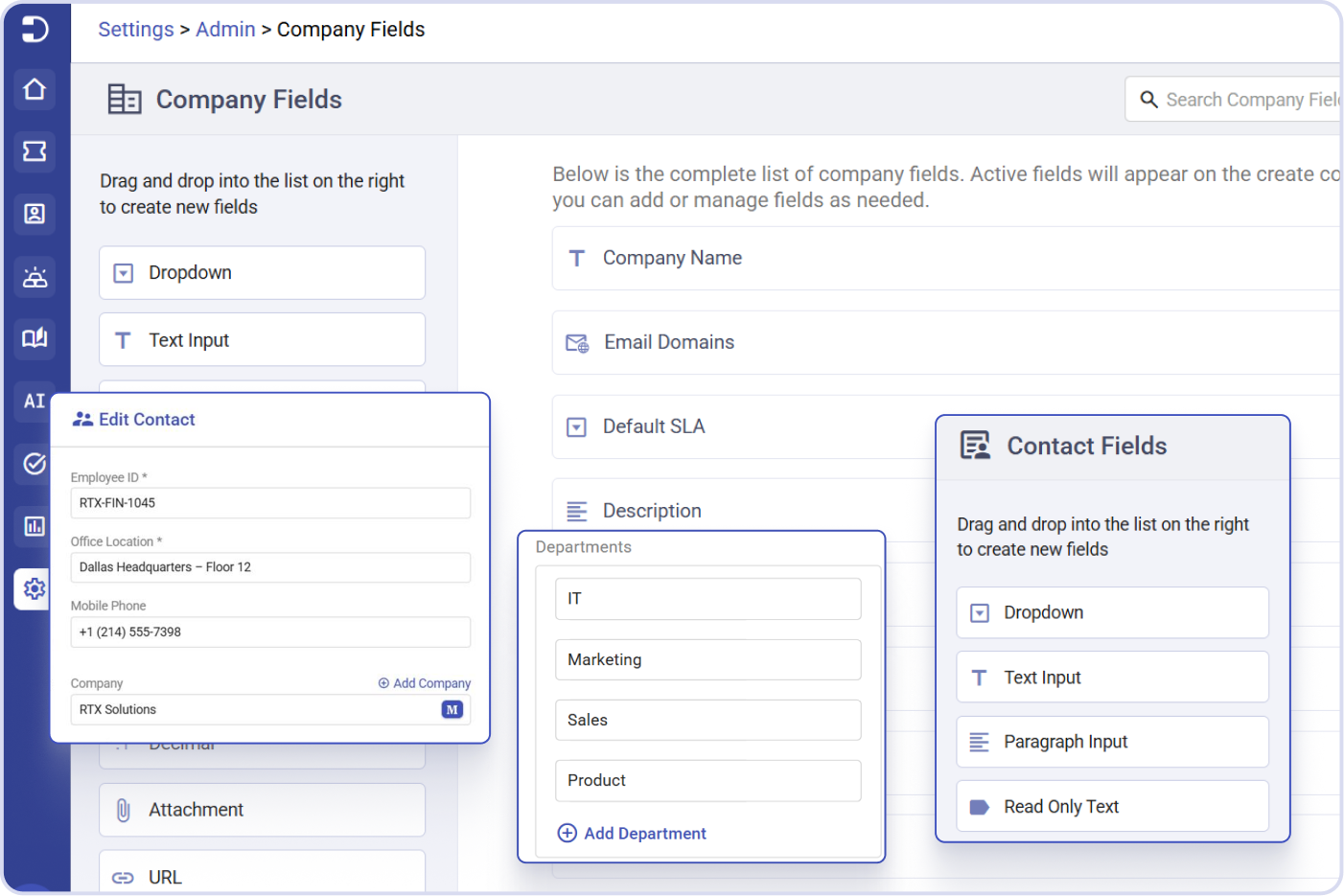Viewport: 1344px width, 896px height.
Task: Click the Company Fields building icon
Action: click(125, 99)
